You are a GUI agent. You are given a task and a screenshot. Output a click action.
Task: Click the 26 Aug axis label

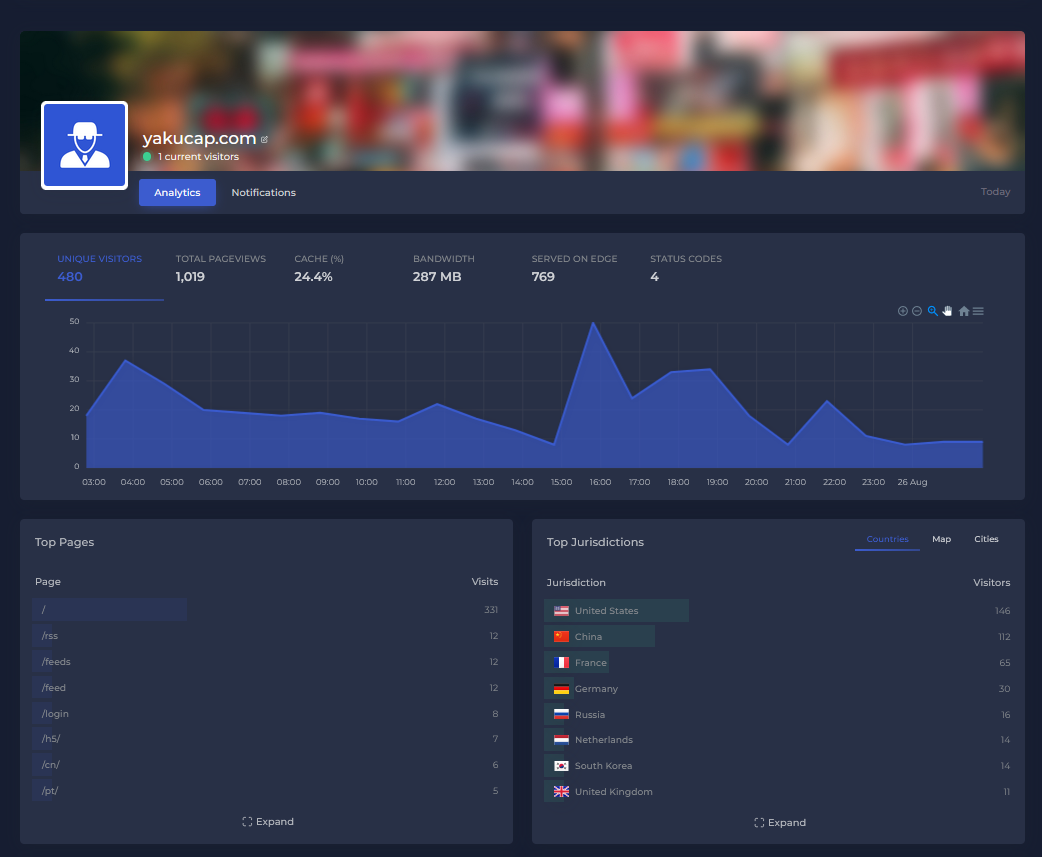point(912,482)
